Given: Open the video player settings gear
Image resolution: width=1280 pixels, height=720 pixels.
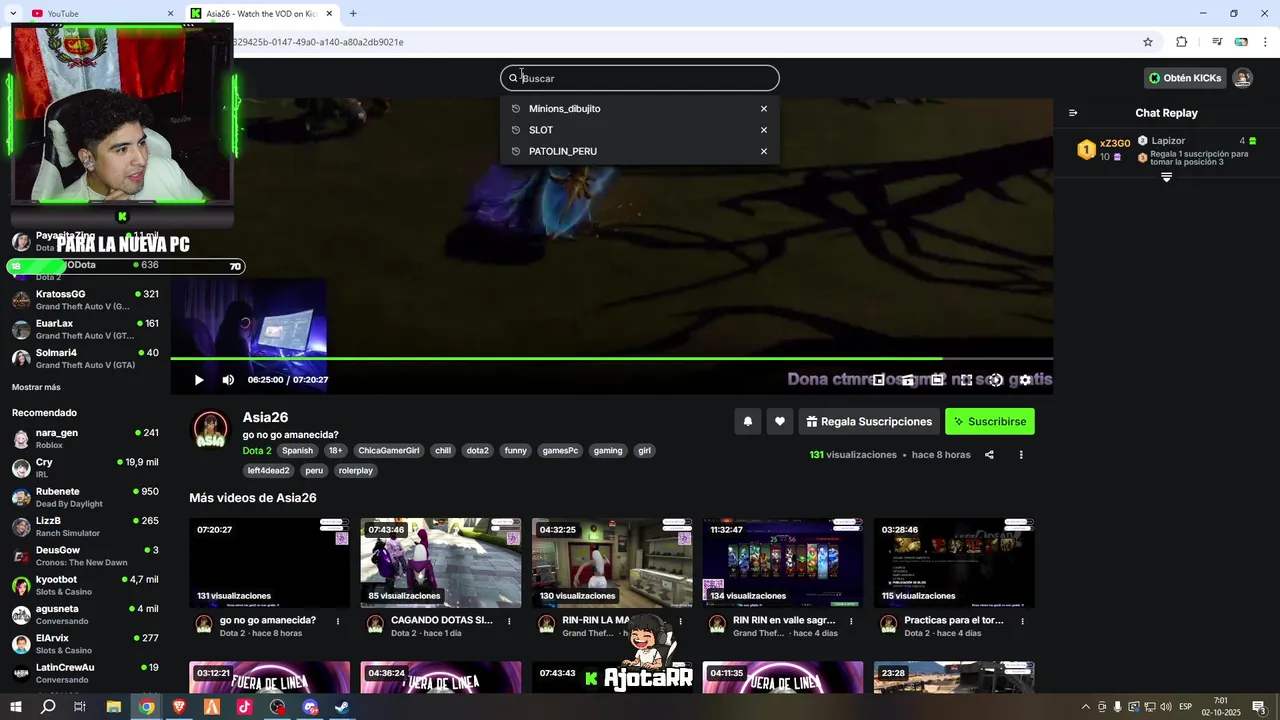Looking at the screenshot, I should (1025, 380).
